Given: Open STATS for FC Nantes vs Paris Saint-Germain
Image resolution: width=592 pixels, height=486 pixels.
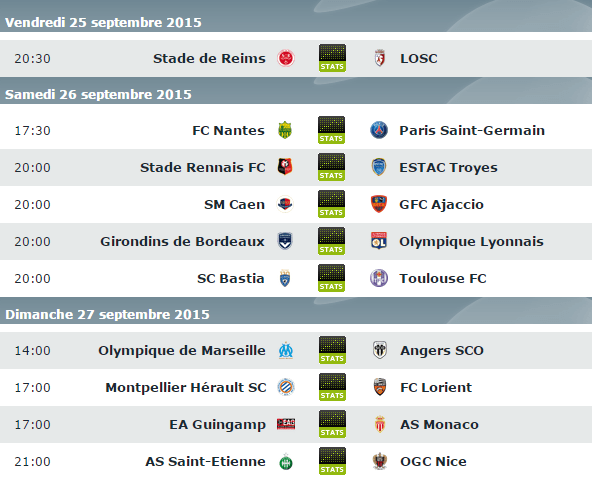Looking at the screenshot, I should [x=331, y=130].
